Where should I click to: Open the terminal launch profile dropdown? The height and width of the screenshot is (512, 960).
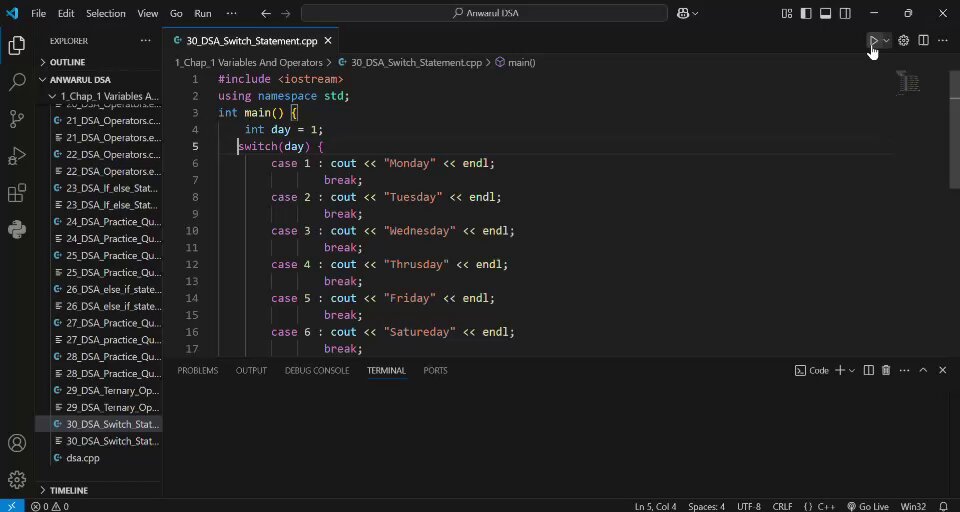852,370
